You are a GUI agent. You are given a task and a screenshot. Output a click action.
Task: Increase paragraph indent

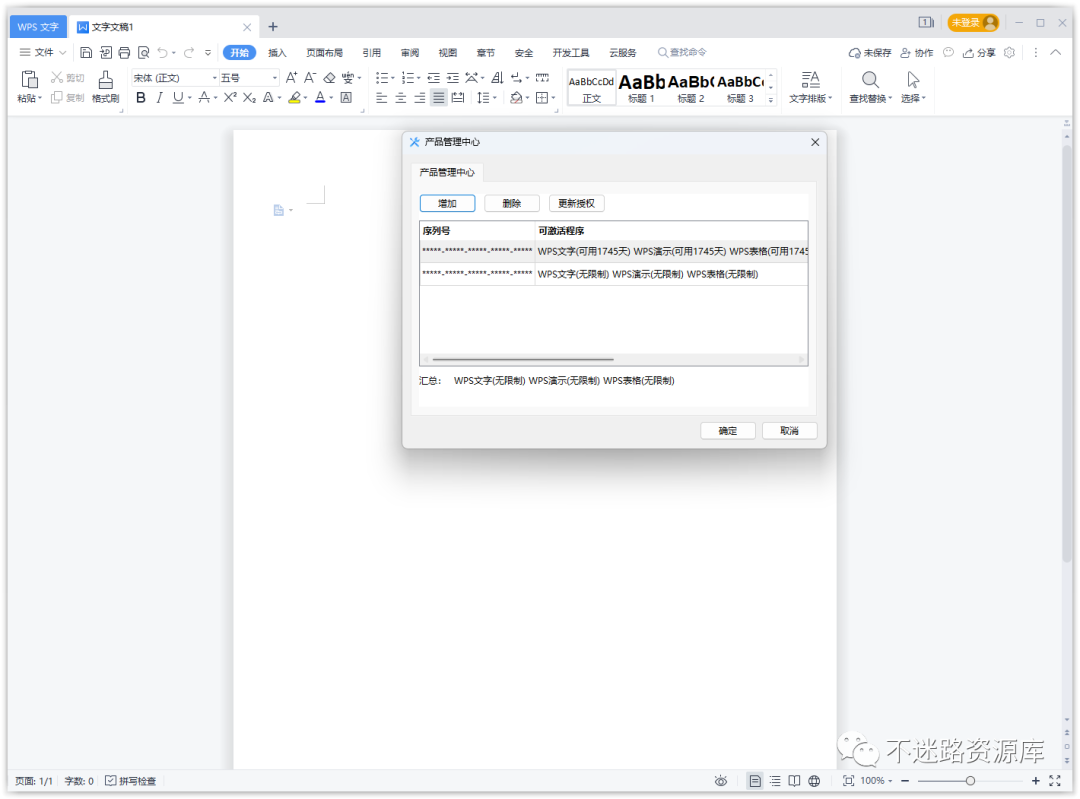(x=453, y=78)
